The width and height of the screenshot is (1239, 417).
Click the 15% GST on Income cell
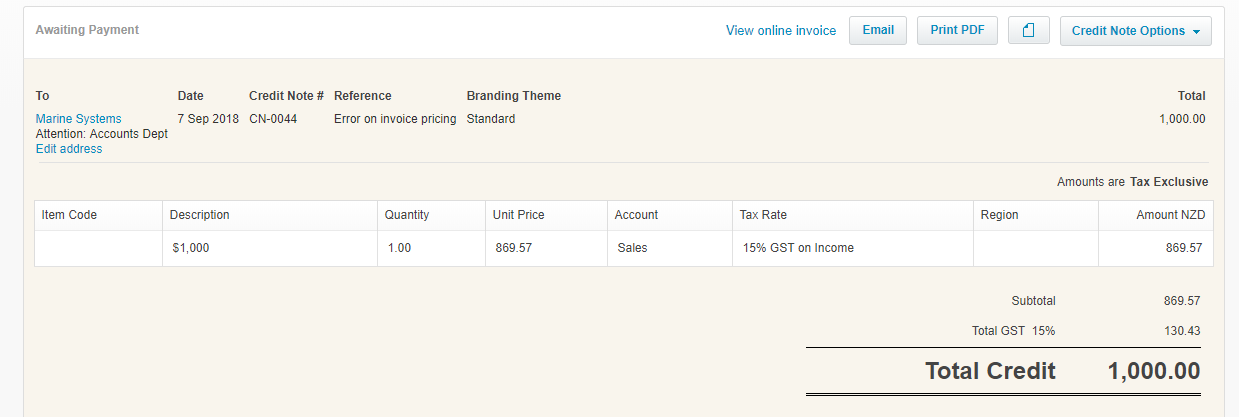click(852, 248)
